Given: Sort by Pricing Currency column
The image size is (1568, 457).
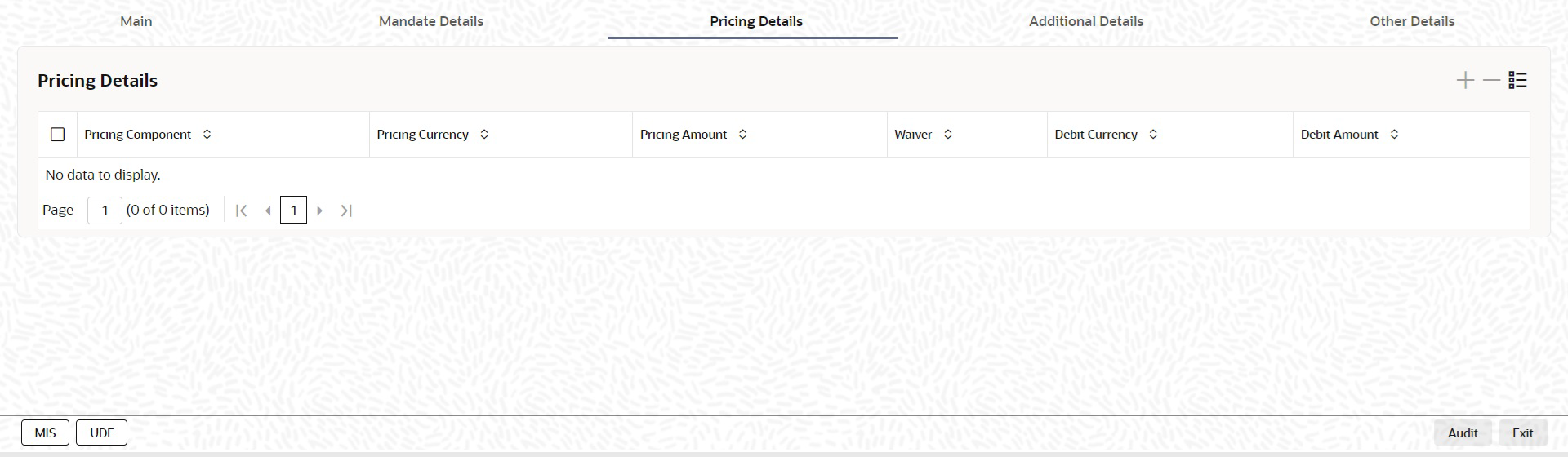Looking at the screenshot, I should click(x=484, y=135).
